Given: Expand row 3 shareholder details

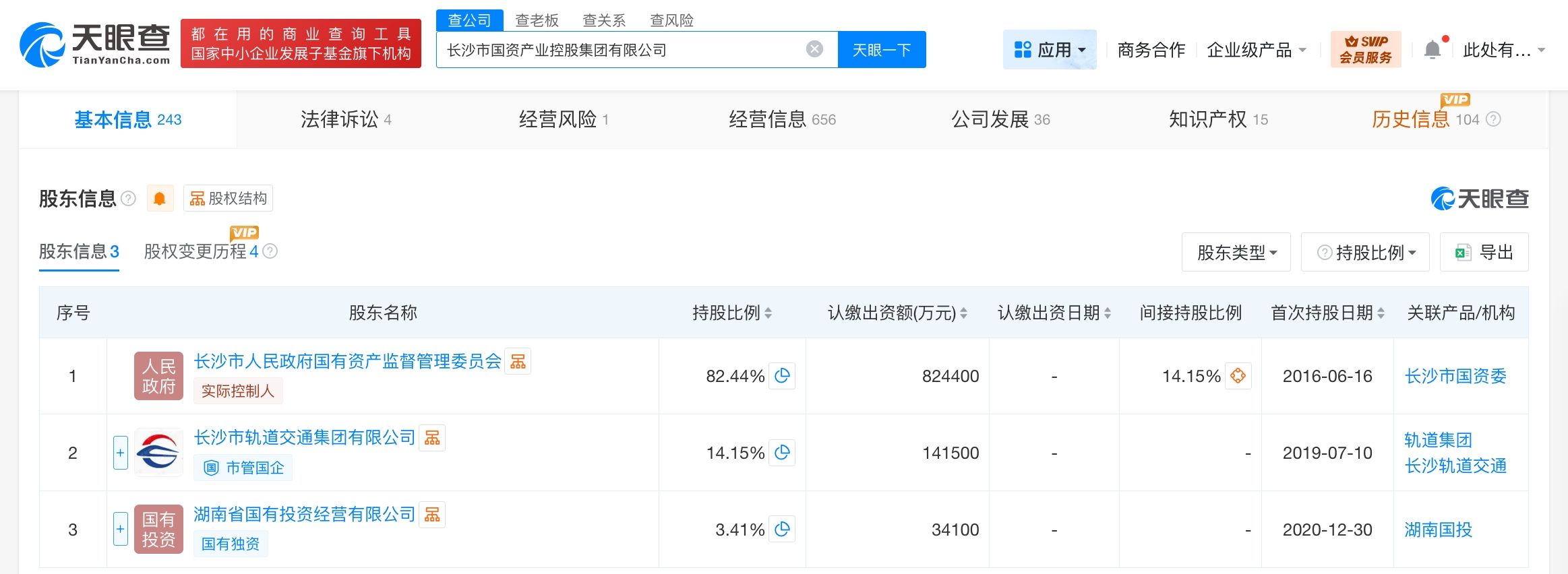Looking at the screenshot, I should pos(120,530).
